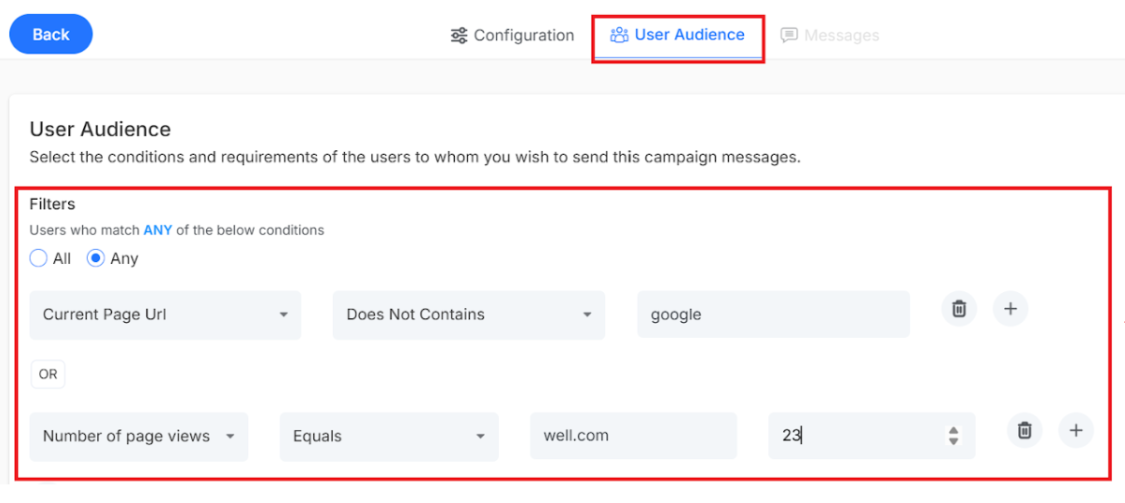Add condition after Current Page Url row

[x=1010, y=309]
